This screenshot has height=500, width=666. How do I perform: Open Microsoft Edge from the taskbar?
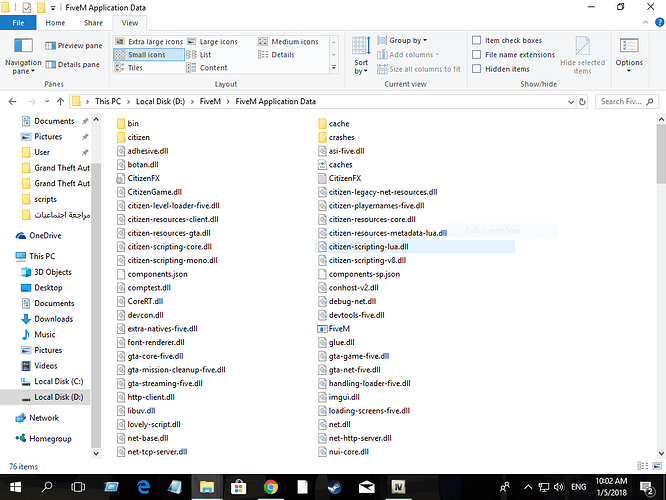(144, 487)
